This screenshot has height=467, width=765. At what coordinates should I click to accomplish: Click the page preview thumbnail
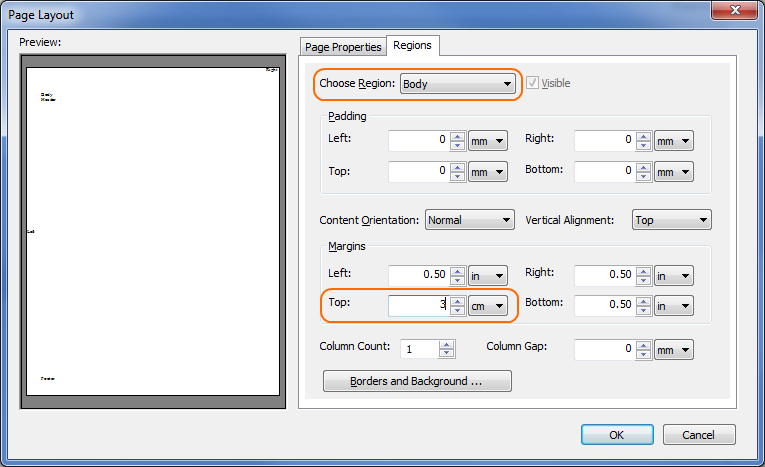click(153, 230)
